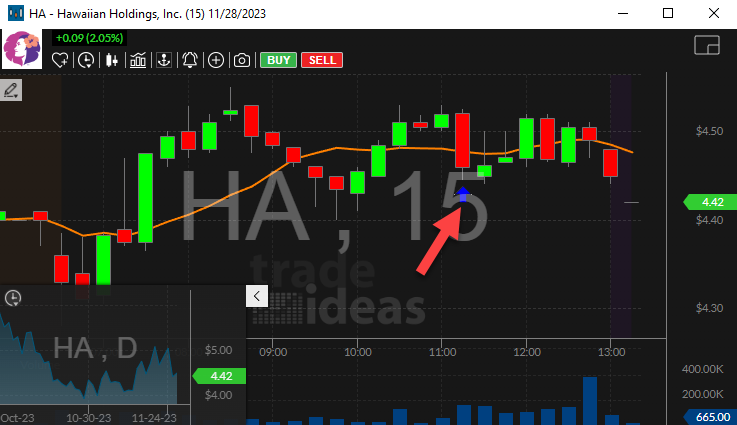This screenshot has height=425, width=737.
Task: Take a chart snapshot with camera icon
Action: click(x=241, y=60)
